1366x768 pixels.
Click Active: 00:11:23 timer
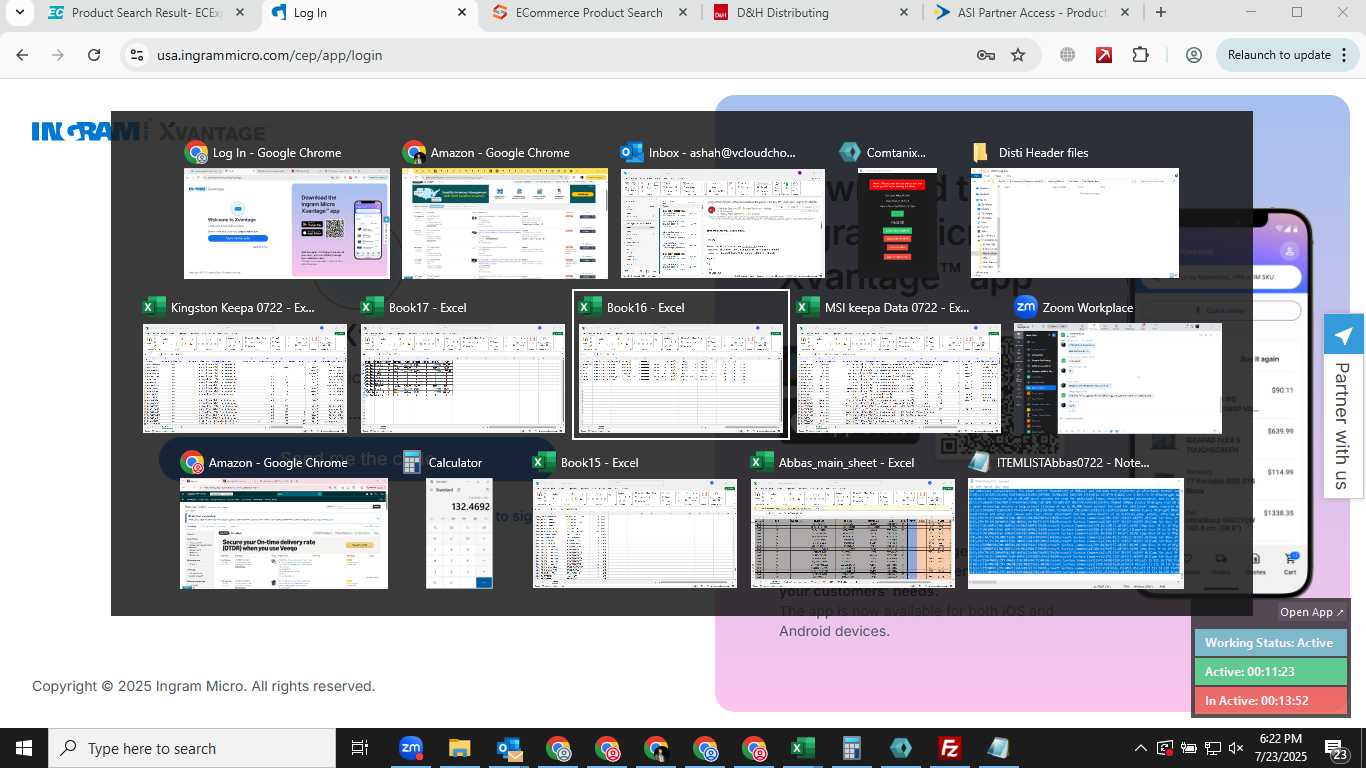coord(1270,672)
